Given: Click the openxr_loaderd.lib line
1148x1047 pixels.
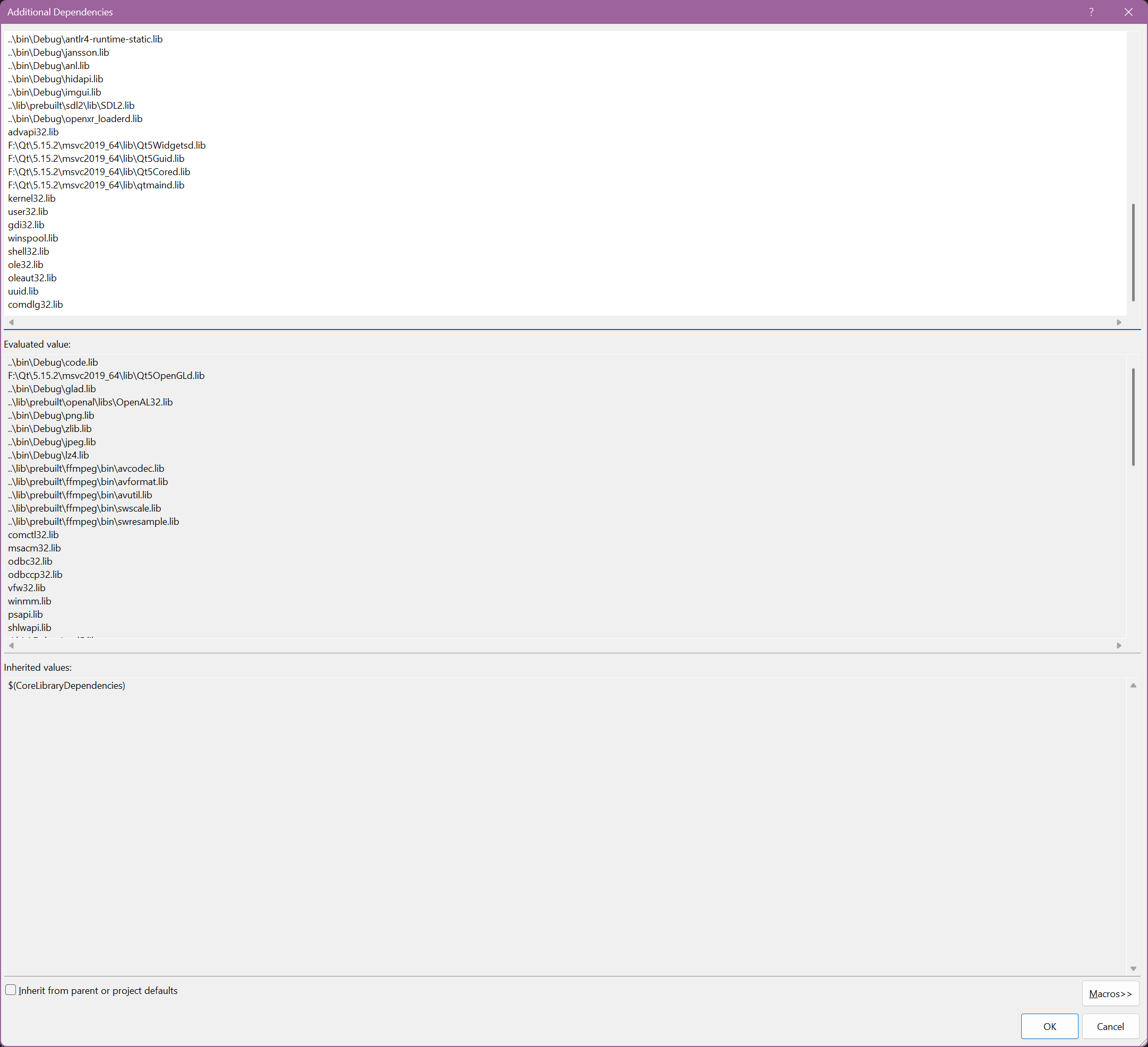Looking at the screenshot, I should coord(75,118).
